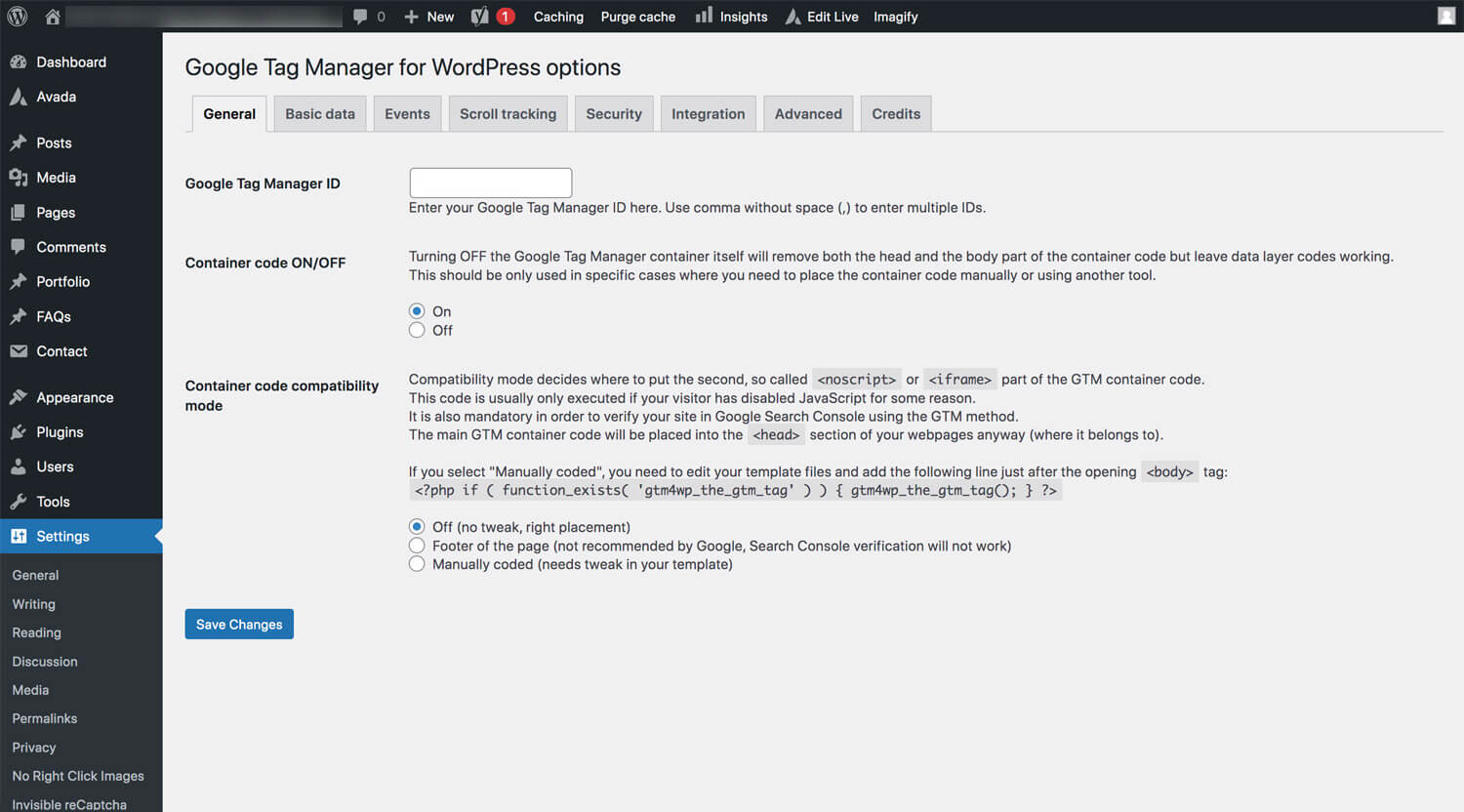Open the comments bubble icon in admin bar
Viewport: 1464px width, 812px height.
coord(360,17)
